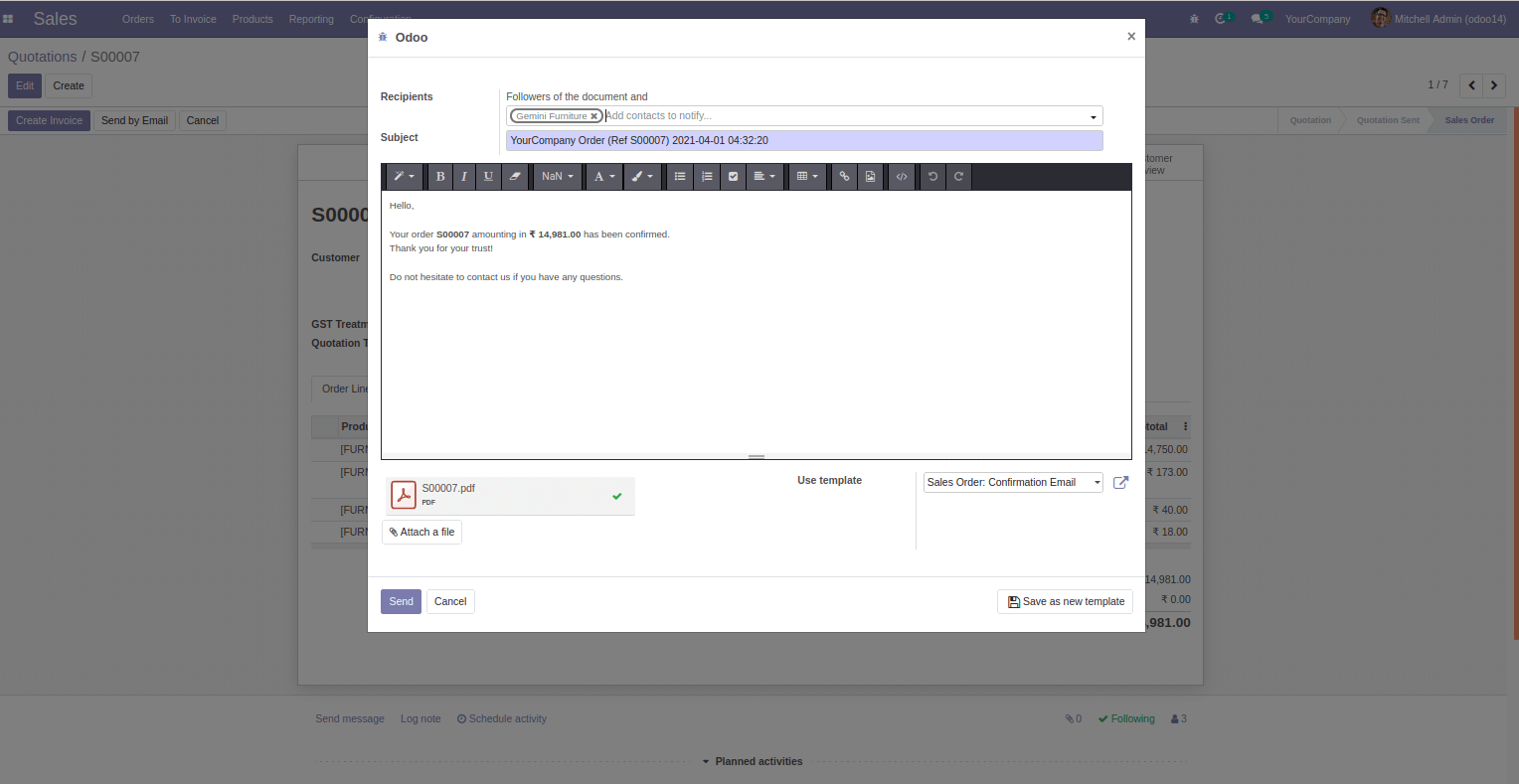Insert a checklist in editor

[734, 177]
